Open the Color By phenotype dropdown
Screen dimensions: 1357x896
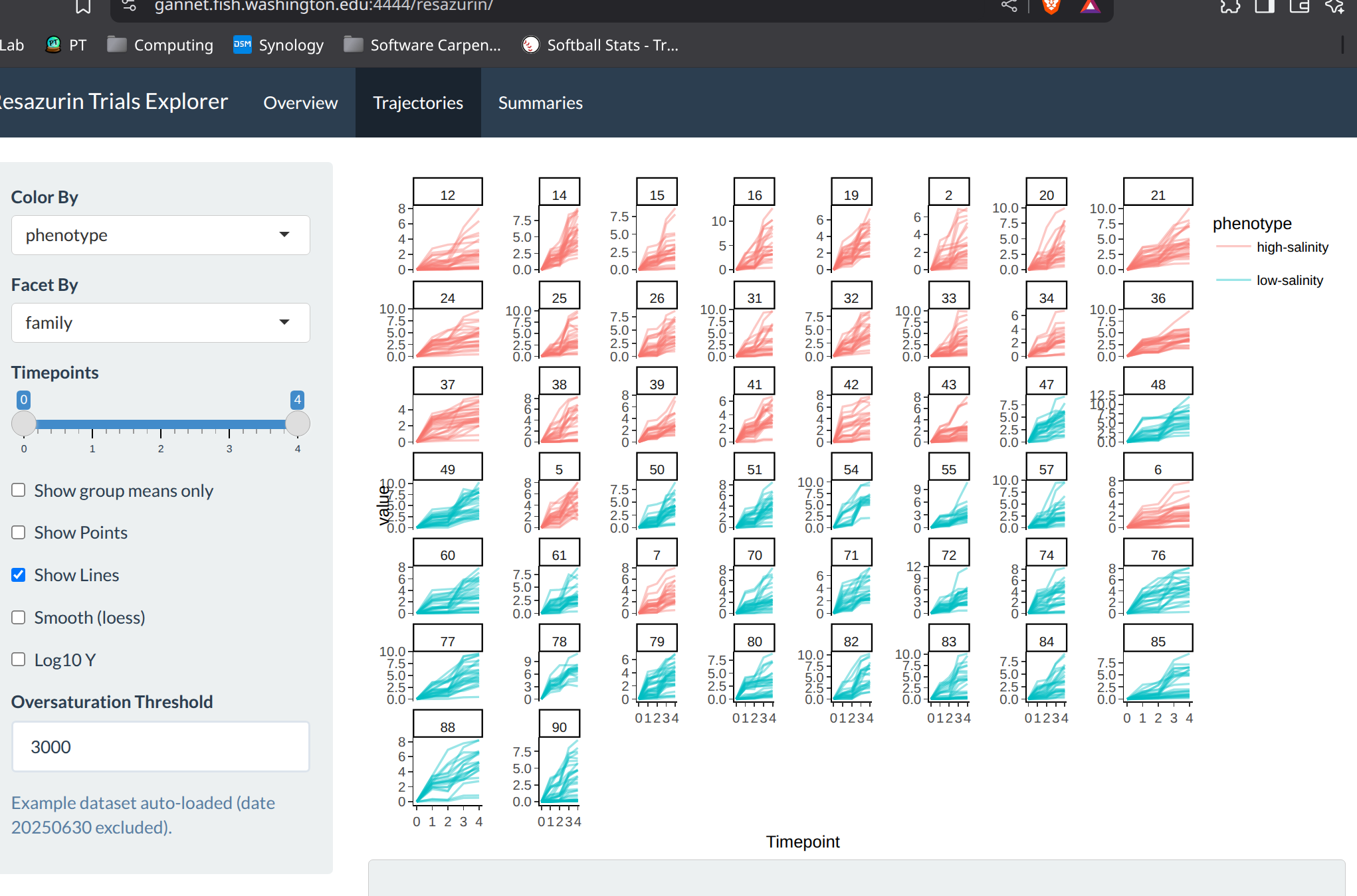(x=160, y=235)
